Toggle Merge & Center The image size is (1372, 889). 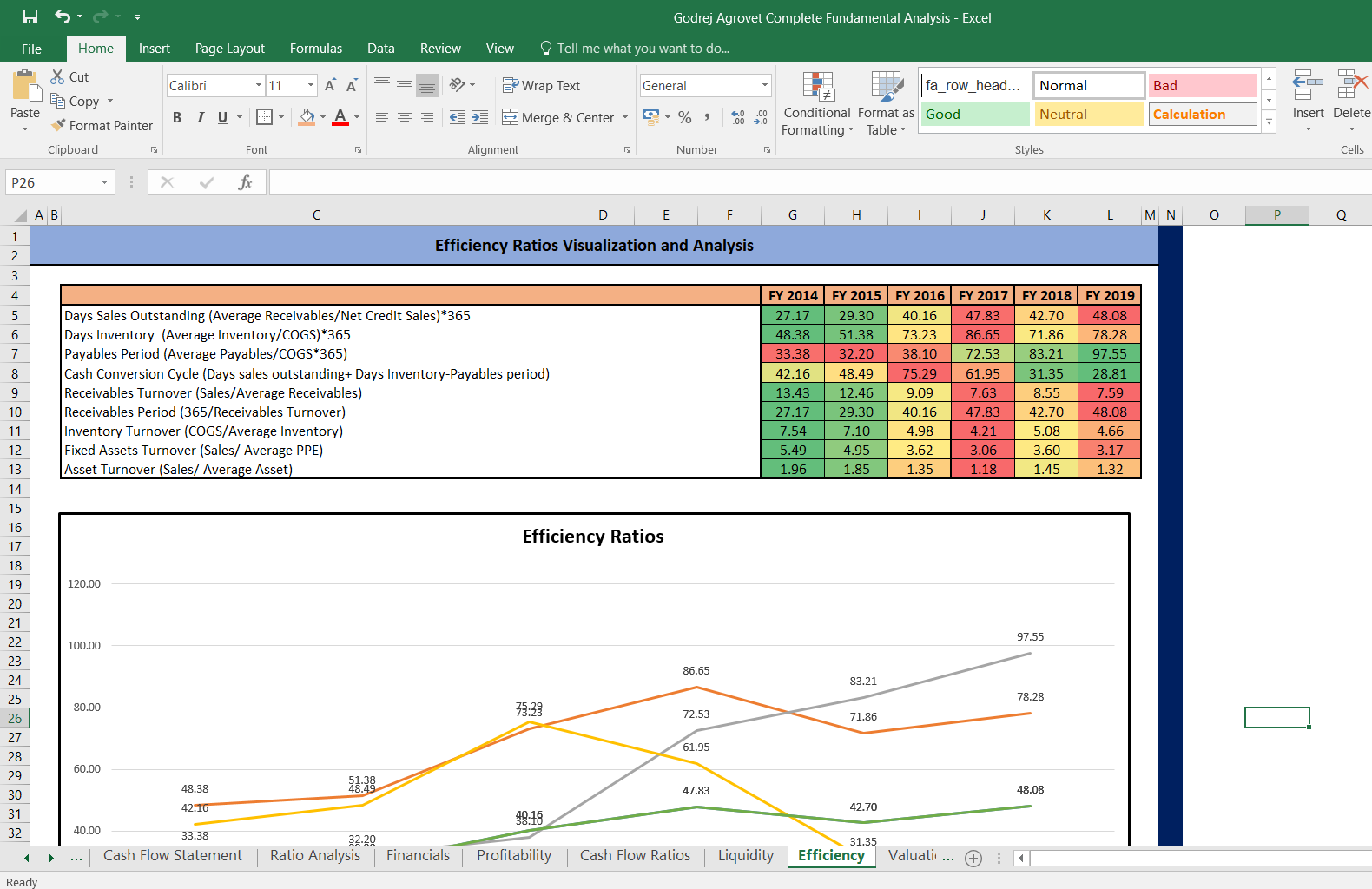(x=557, y=117)
